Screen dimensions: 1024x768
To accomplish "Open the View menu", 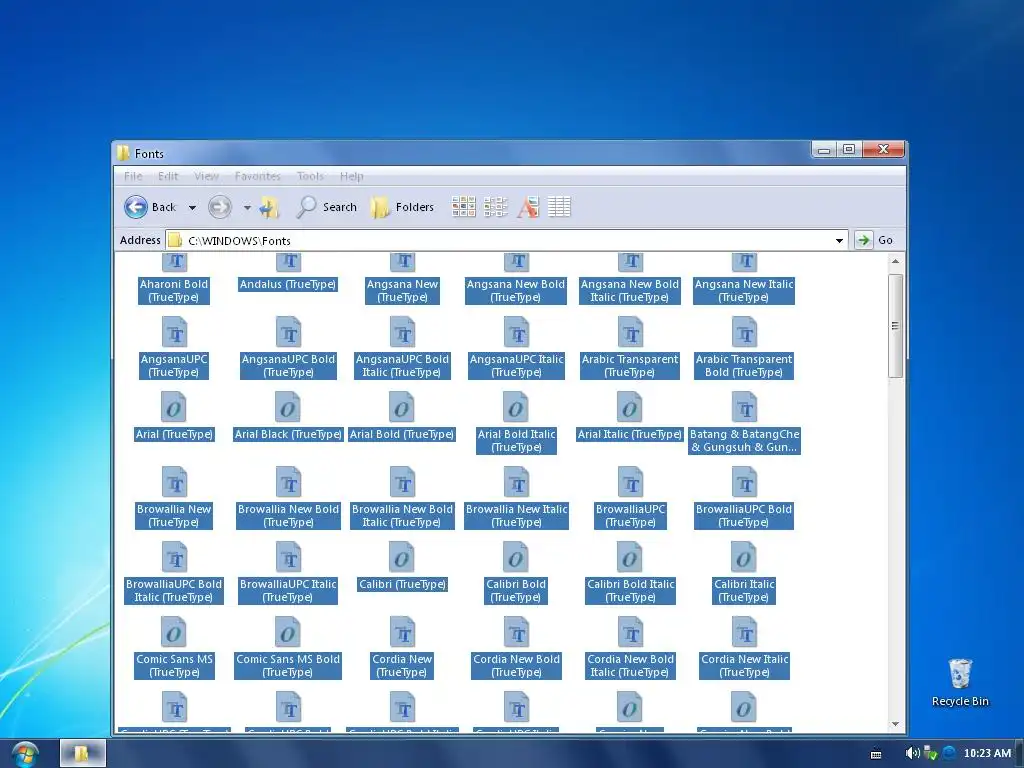I will coord(206,176).
